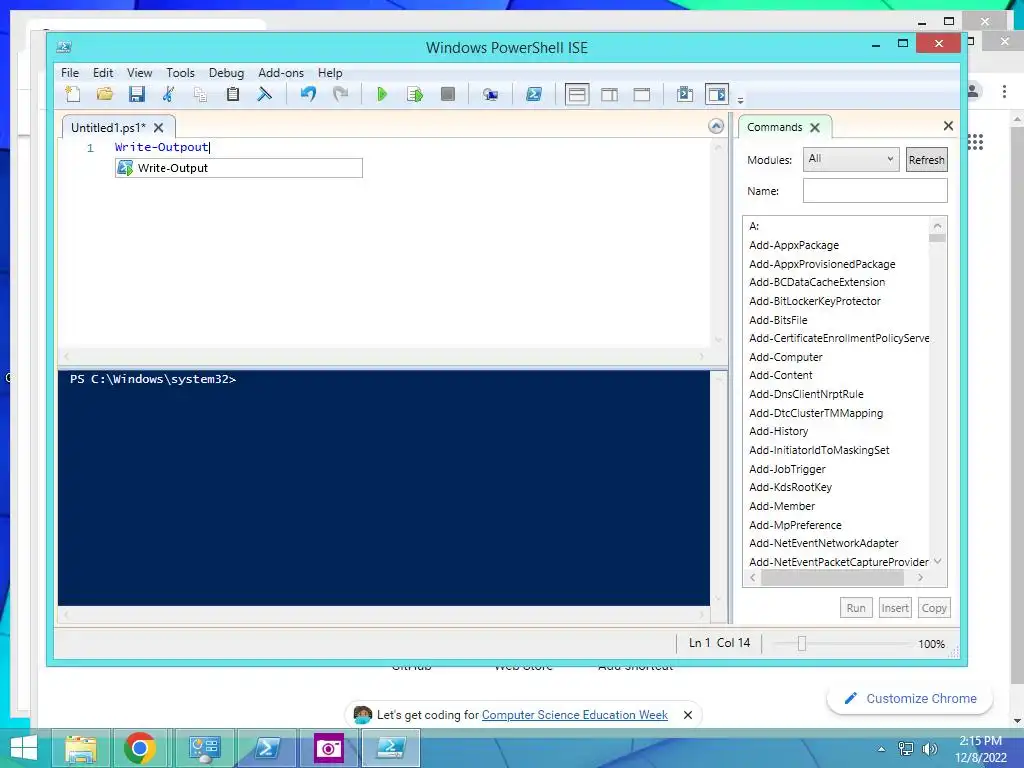This screenshot has height=768, width=1024.
Task: Open the Edit menu
Action: (103, 72)
